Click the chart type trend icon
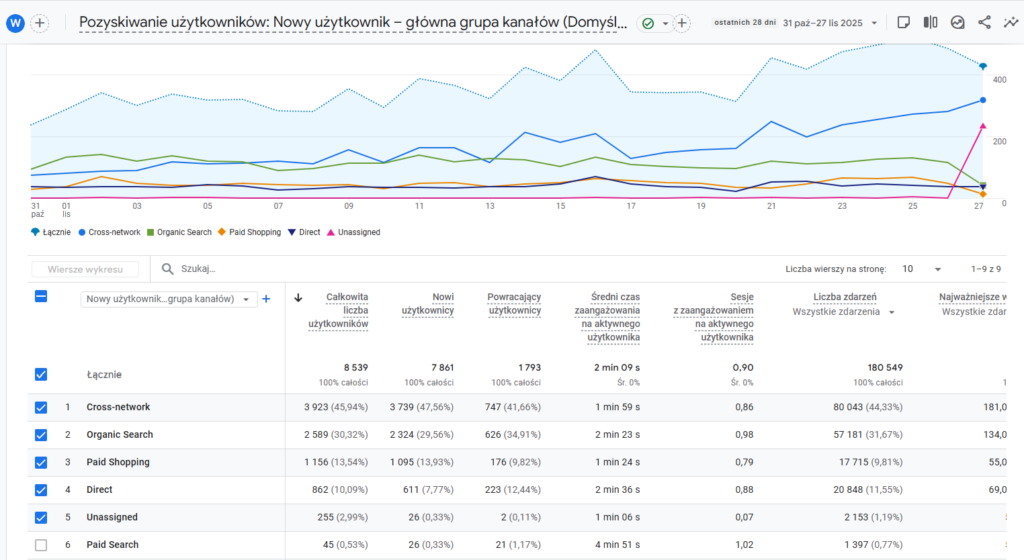Image resolution: width=1024 pixels, height=560 pixels. click(x=957, y=22)
